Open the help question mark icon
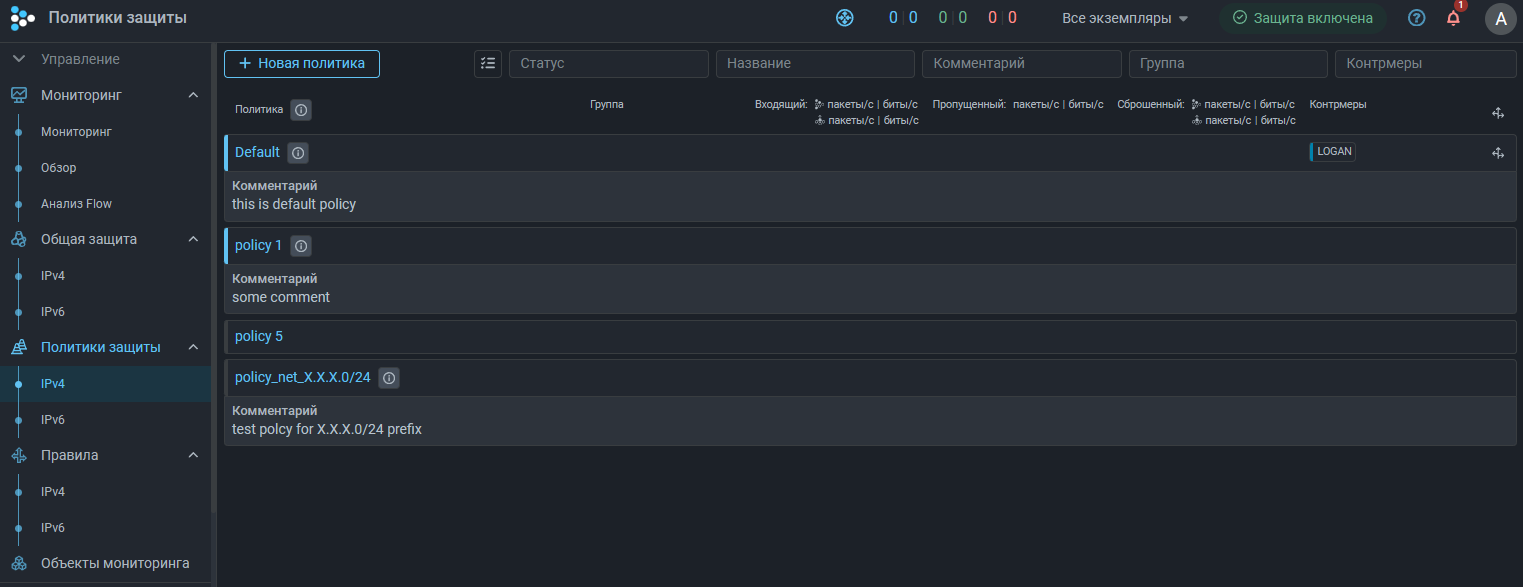The height and width of the screenshot is (587, 1523). click(x=1416, y=18)
